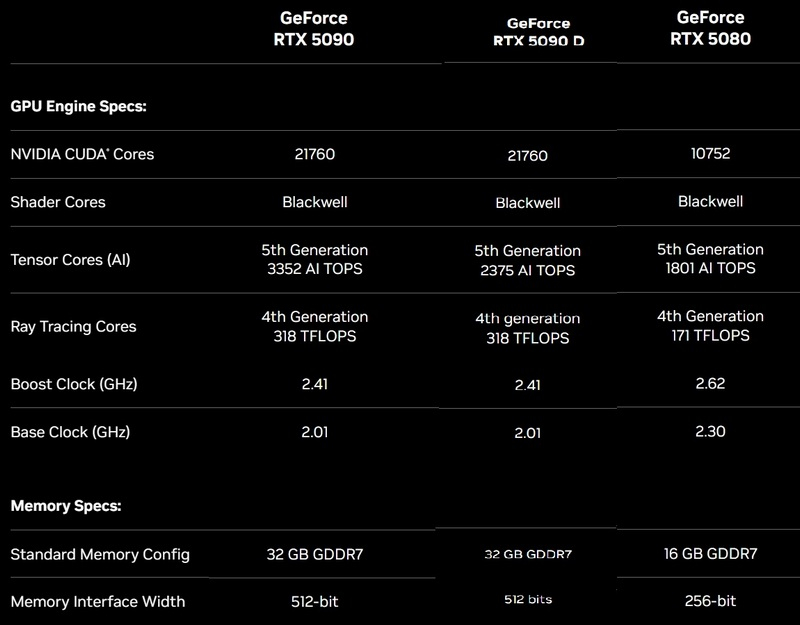Click the Memory Interface Width row label
This screenshot has width=800, height=625.
click(x=97, y=602)
